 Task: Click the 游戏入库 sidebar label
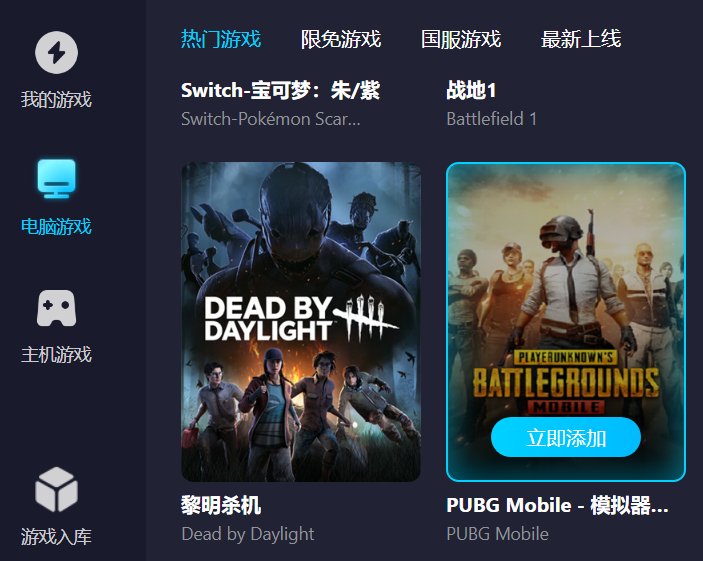pyautogui.click(x=56, y=536)
